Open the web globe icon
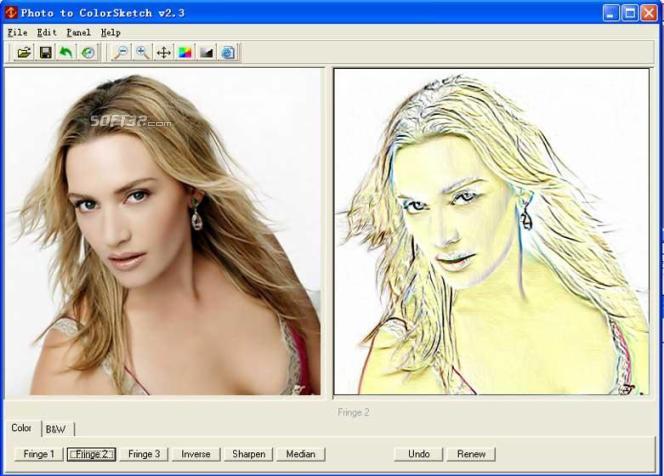The width and height of the screenshot is (664, 476). pyautogui.click(x=228, y=53)
